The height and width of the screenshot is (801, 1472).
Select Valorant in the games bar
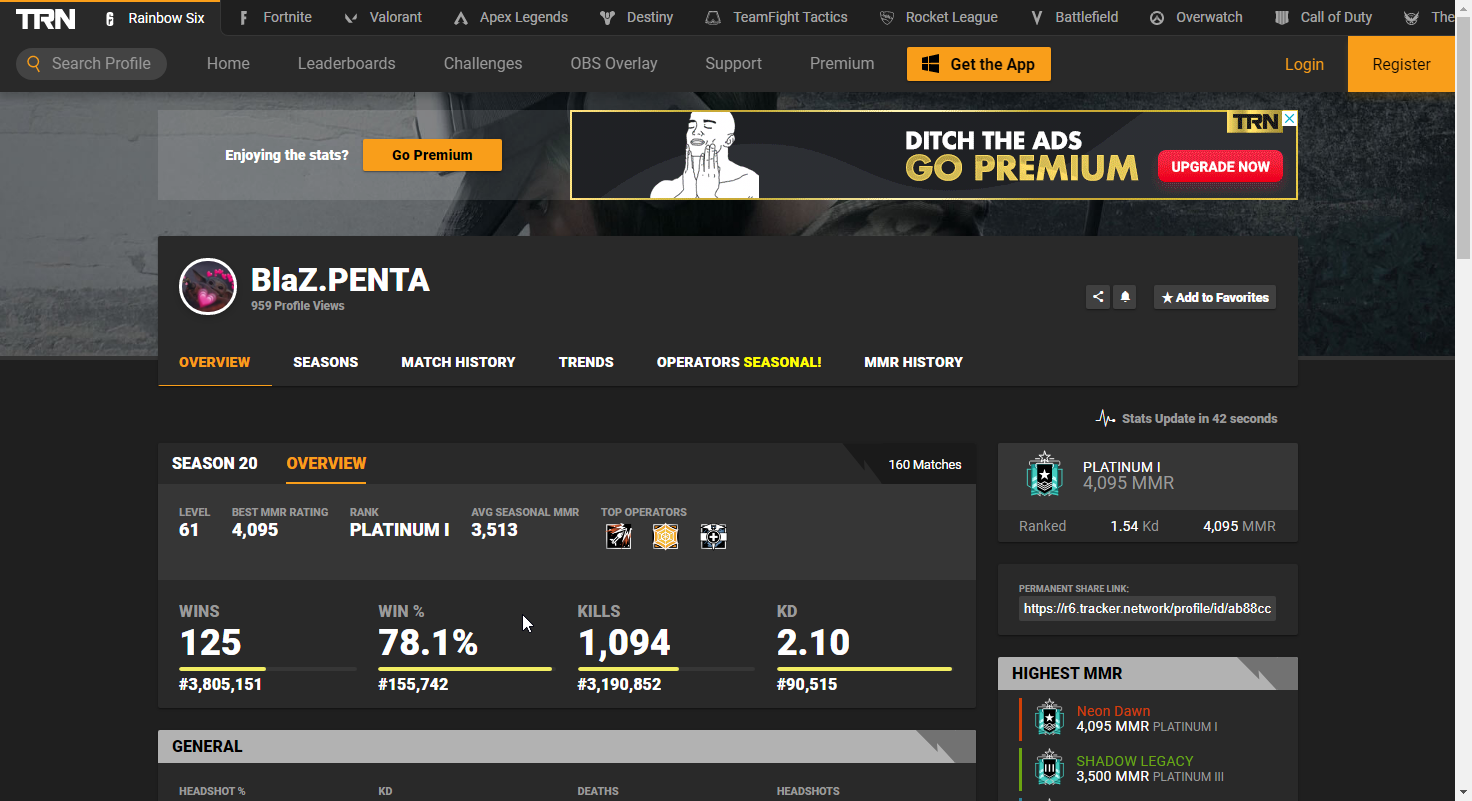[x=384, y=18]
